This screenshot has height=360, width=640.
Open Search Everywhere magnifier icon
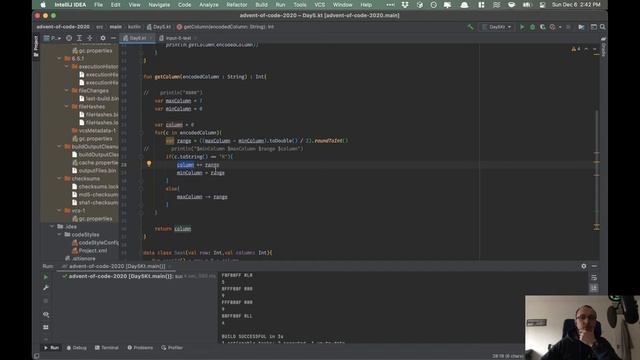coord(602,27)
